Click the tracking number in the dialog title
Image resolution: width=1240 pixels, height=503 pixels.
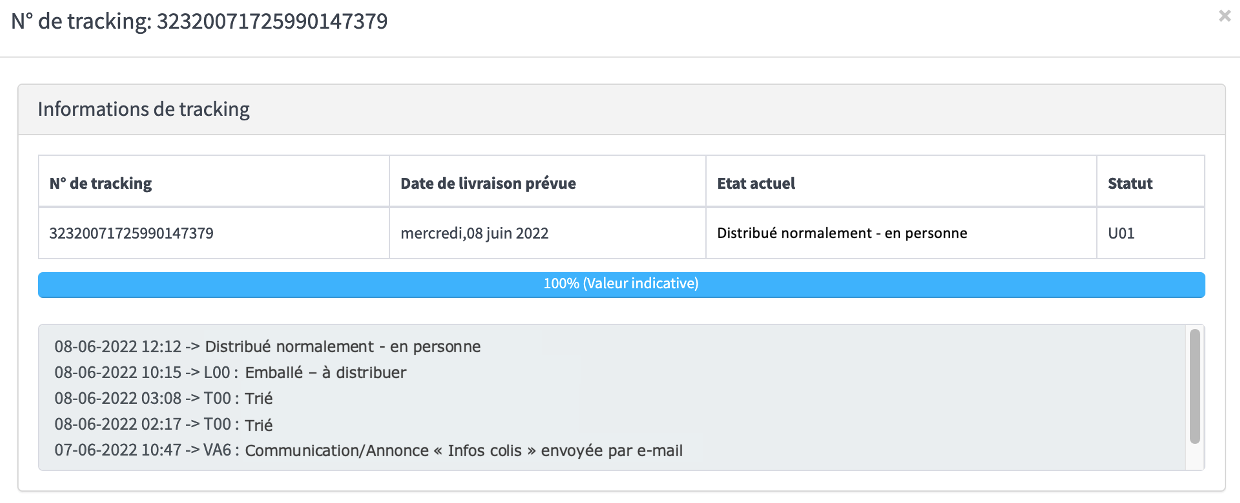tap(272, 21)
